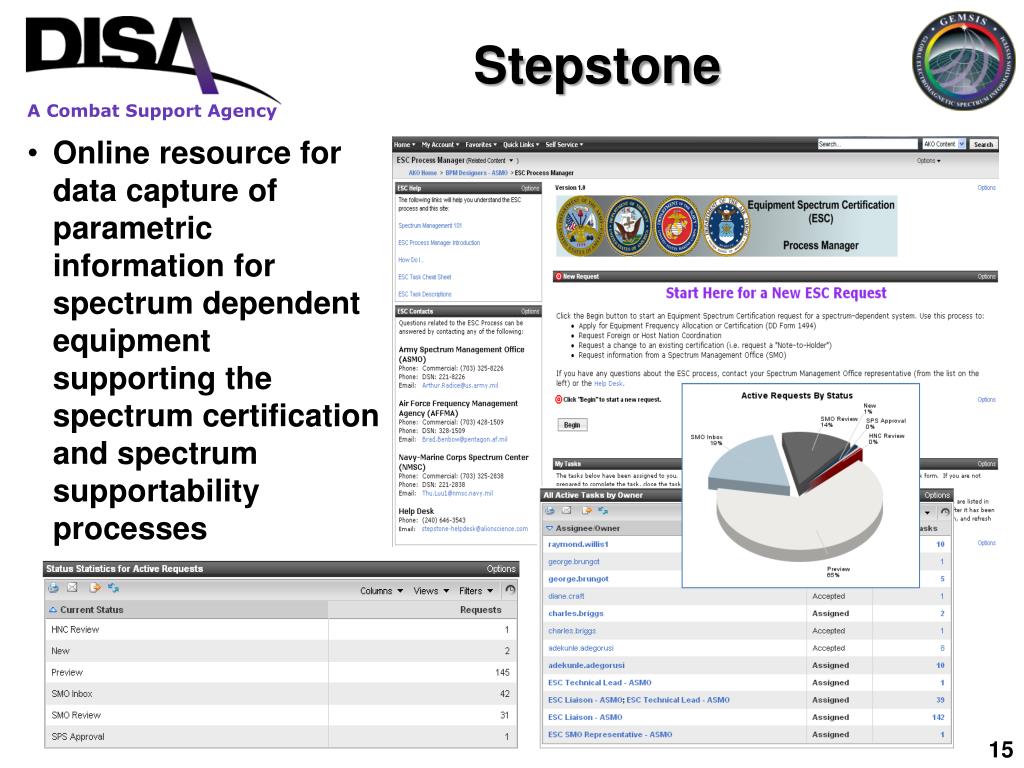Open Spectrum Management 101 link
Image resolution: width=1024 pixels, height=768 pixels.
click(x=430, y=226)
